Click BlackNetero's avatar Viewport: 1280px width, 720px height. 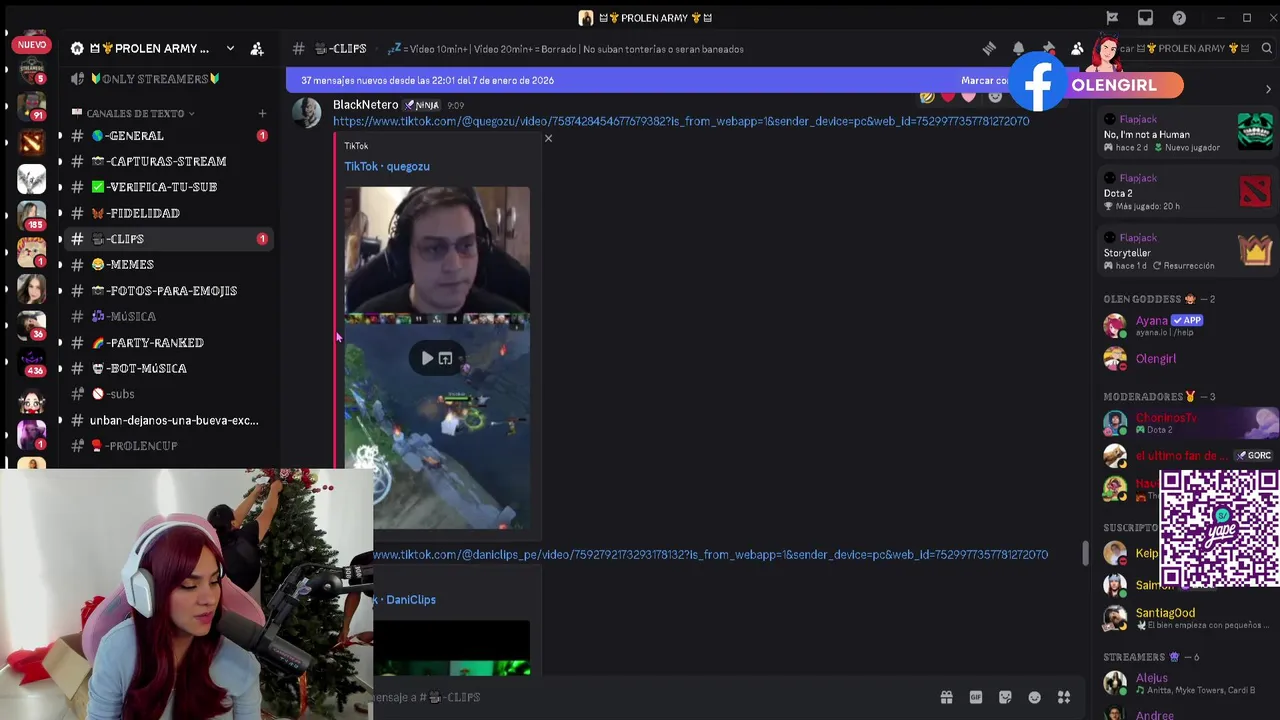[306, 113]
